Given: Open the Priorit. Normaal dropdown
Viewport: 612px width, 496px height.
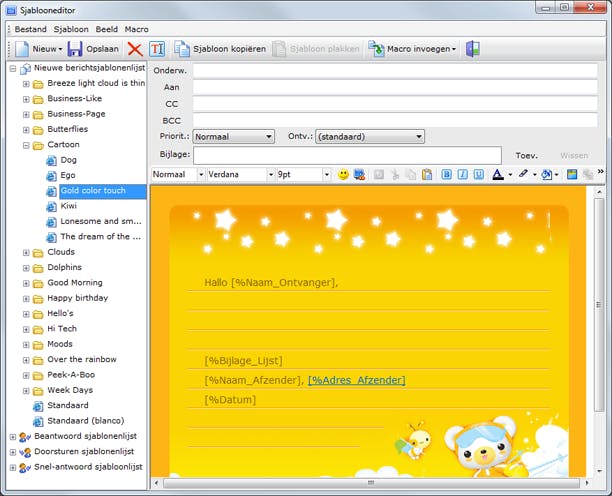Looking at the screenshot, I should 233,136.
